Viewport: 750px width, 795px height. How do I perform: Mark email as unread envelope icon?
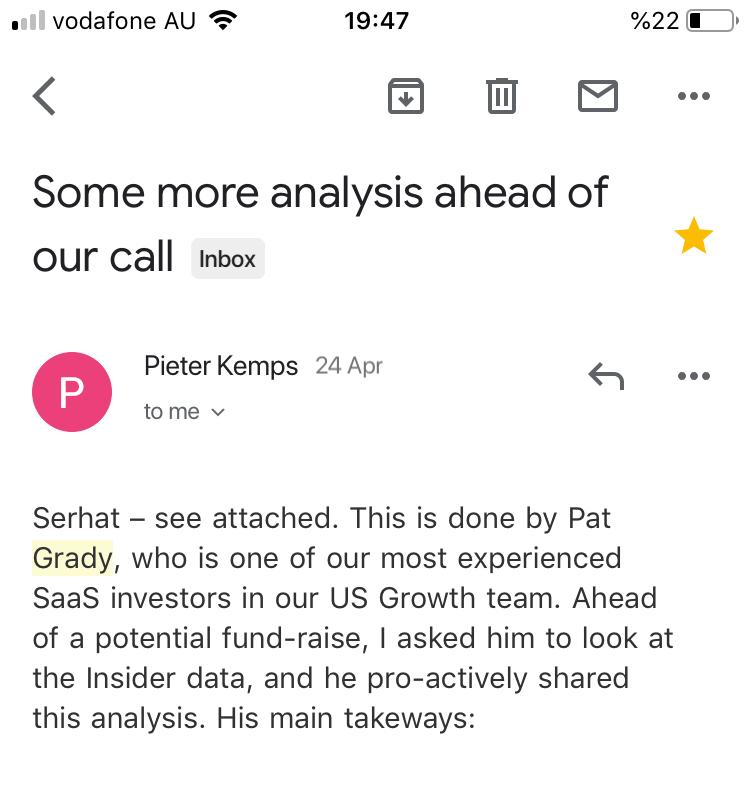point(598,96)
